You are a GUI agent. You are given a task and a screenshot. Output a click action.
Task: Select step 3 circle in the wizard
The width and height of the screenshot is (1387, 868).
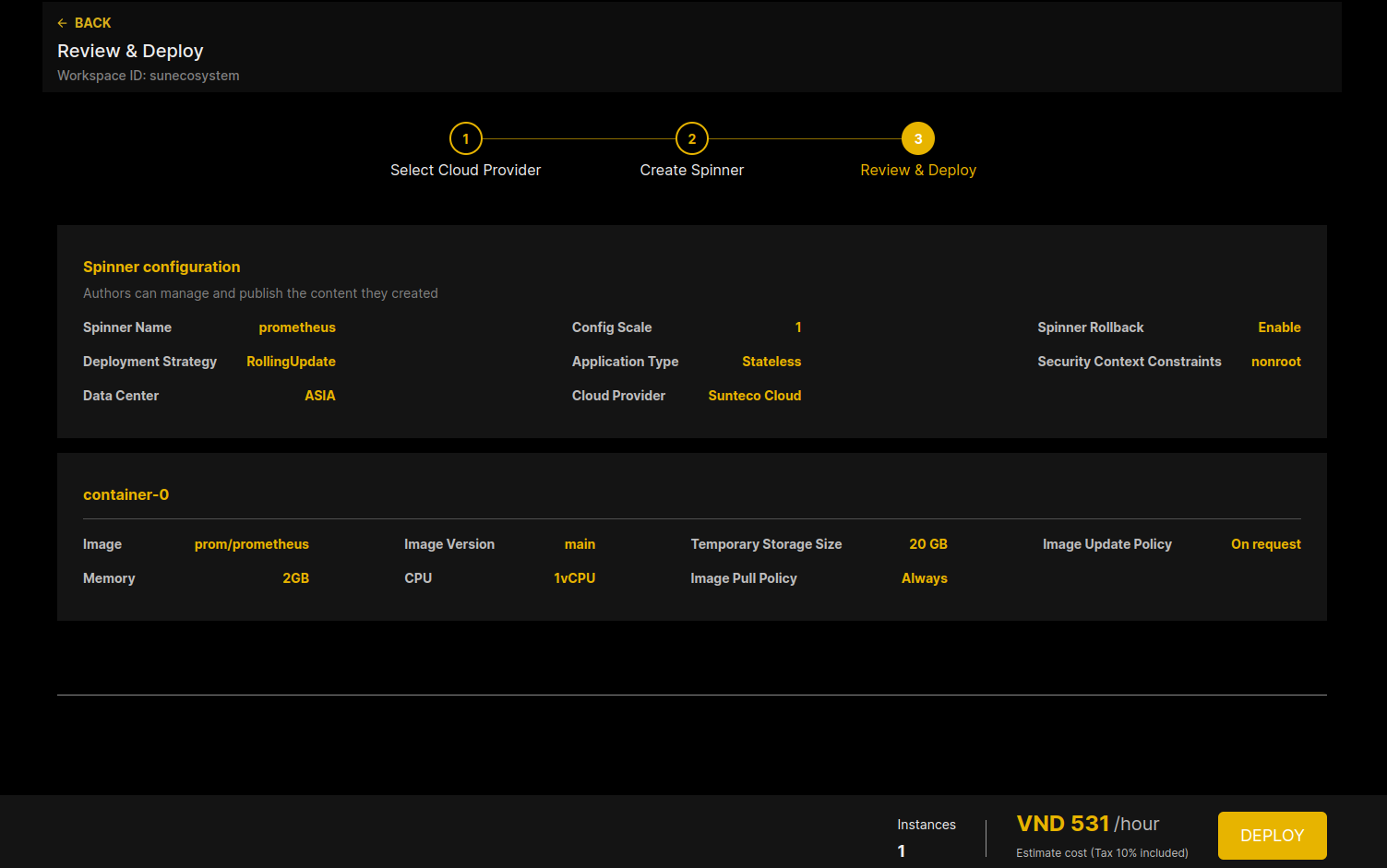[918, 138]
